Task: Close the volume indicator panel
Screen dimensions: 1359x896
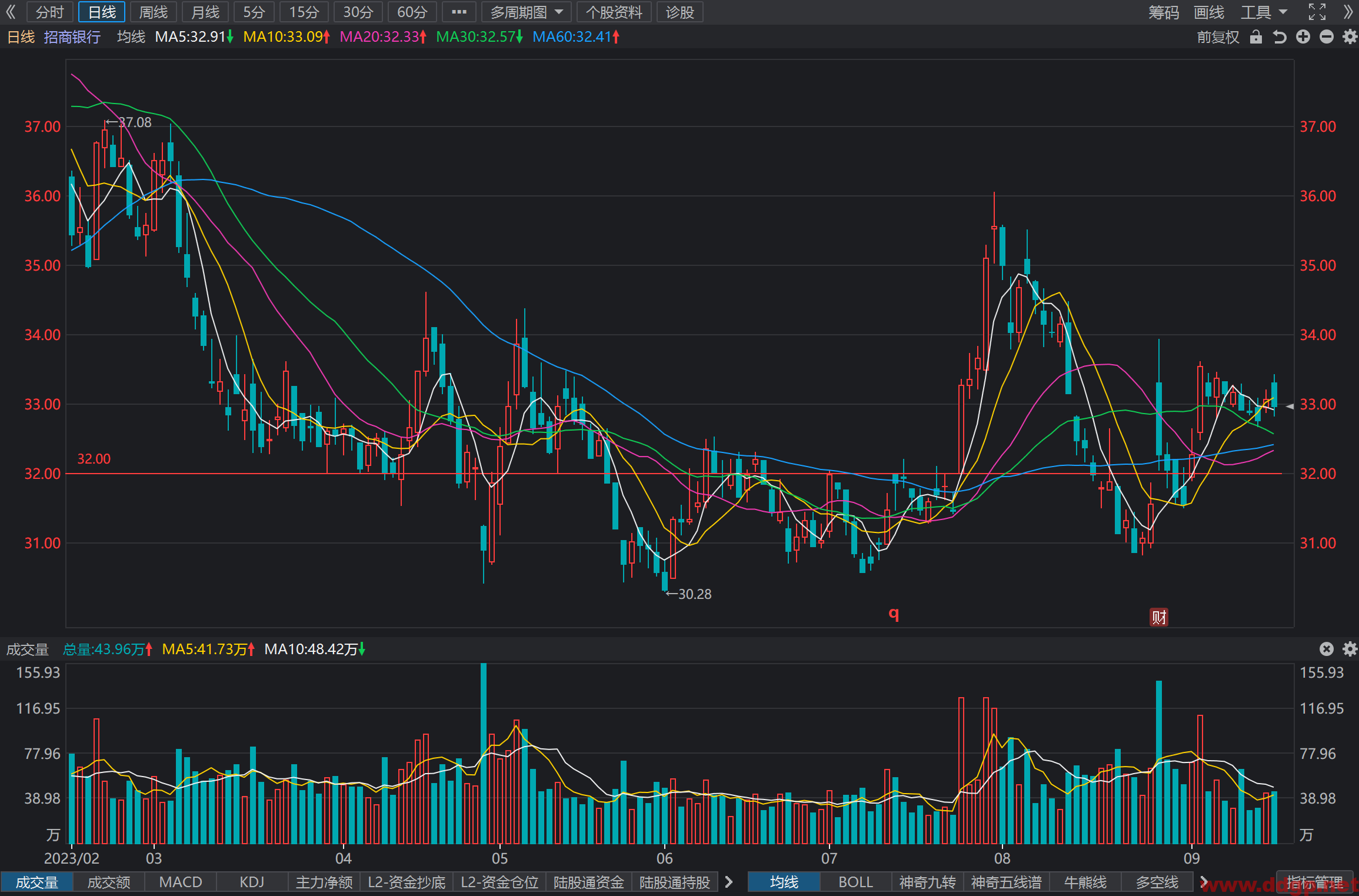Action: pyautogui.click(x=1327, y=649)
